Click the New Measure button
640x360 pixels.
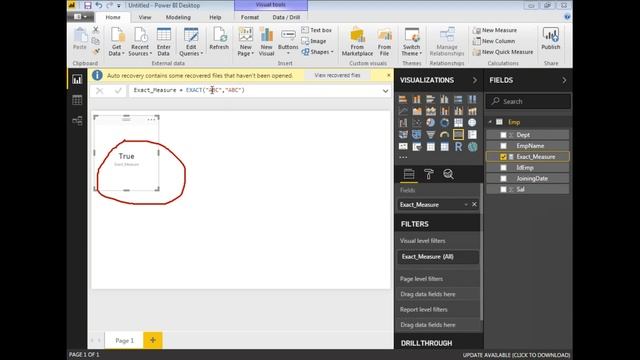495,30
